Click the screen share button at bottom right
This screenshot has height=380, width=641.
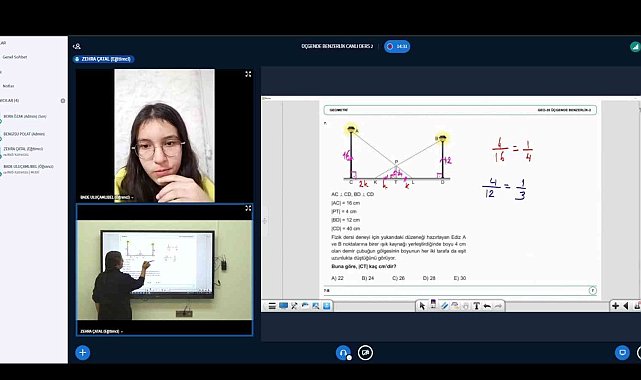pos(622,353)
